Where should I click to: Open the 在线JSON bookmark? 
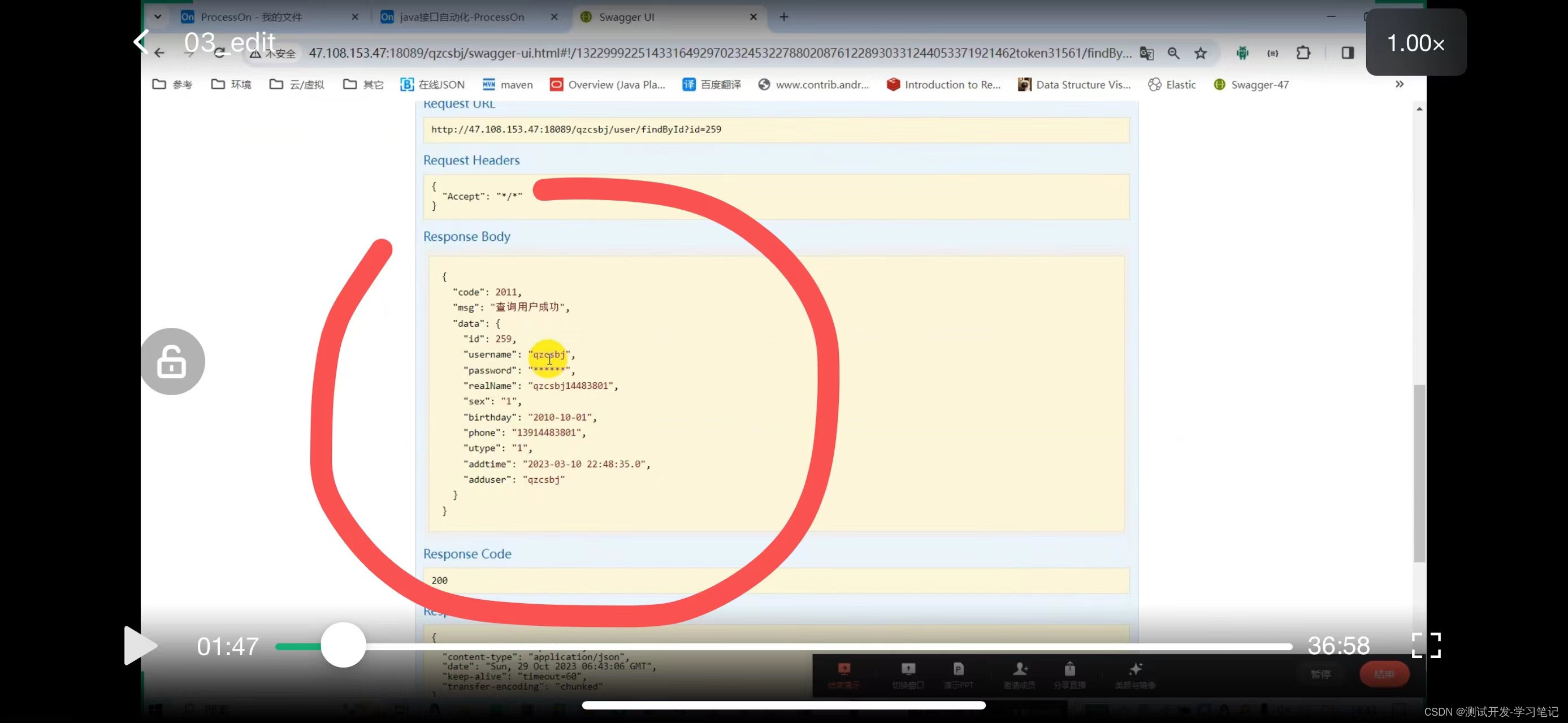coord(433,85)
